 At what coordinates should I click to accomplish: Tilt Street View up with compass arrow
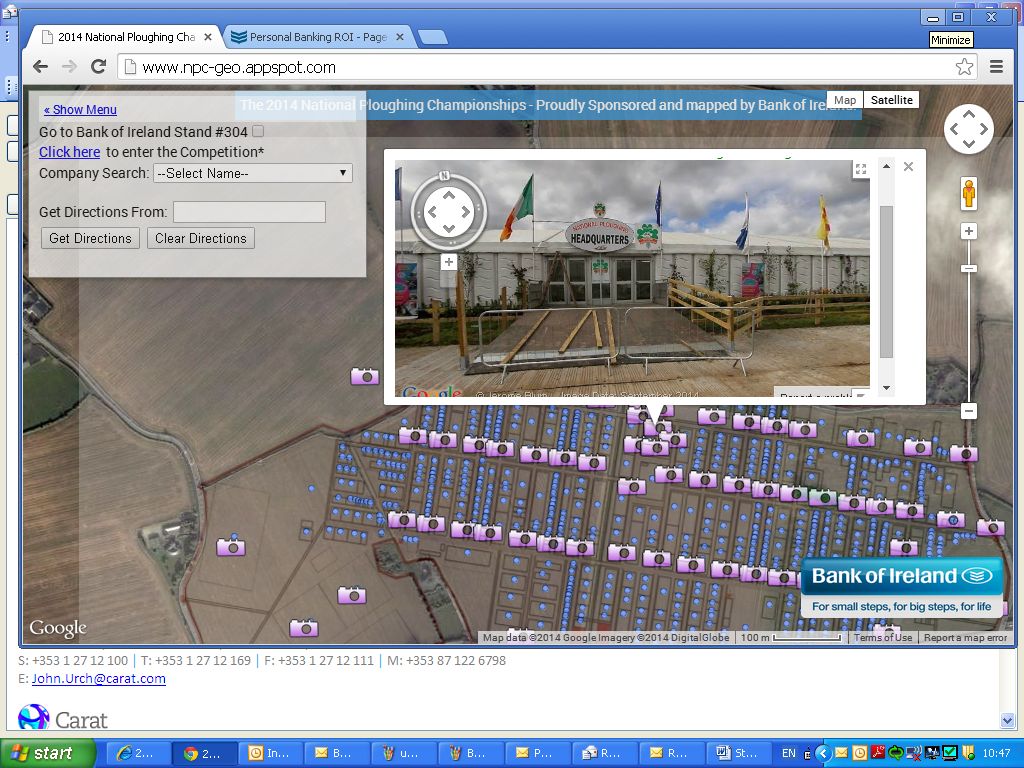click(449, 195)
